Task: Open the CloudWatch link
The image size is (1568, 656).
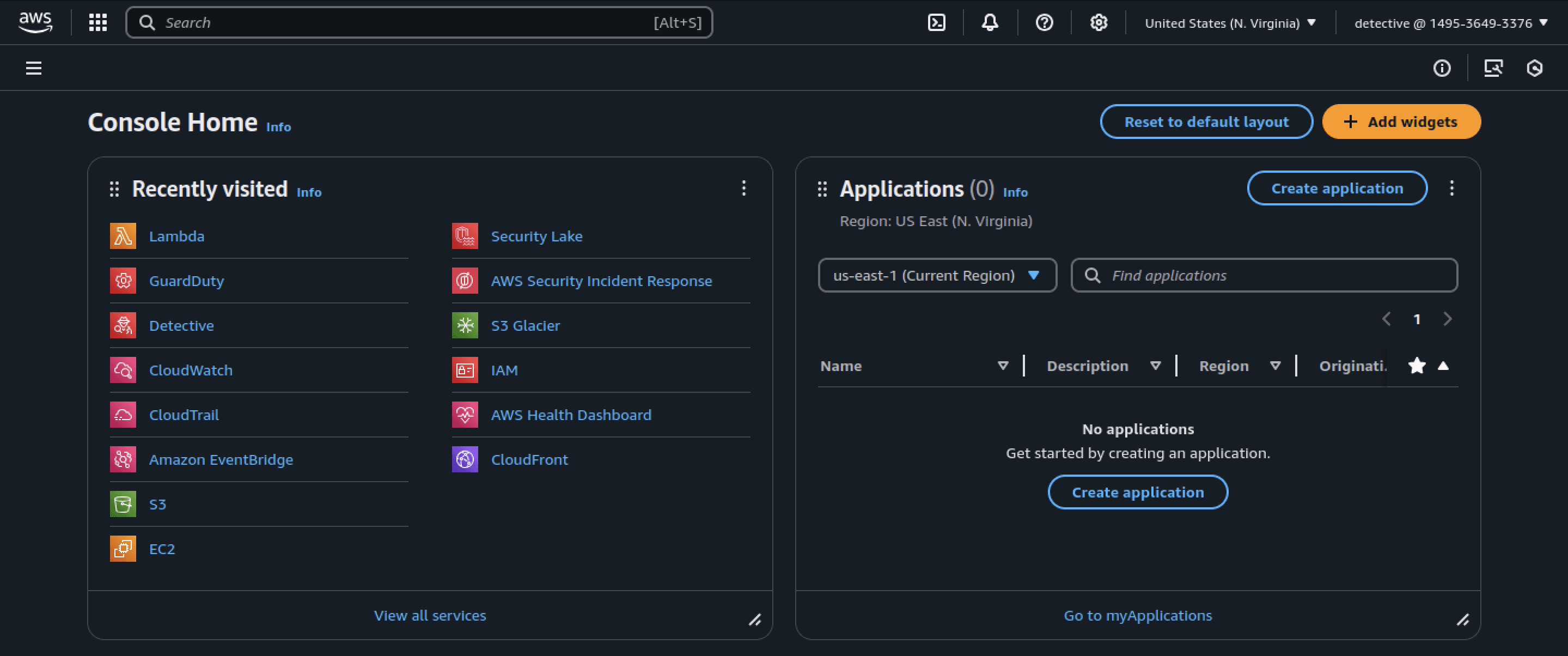Action: [x=191, y=370]
